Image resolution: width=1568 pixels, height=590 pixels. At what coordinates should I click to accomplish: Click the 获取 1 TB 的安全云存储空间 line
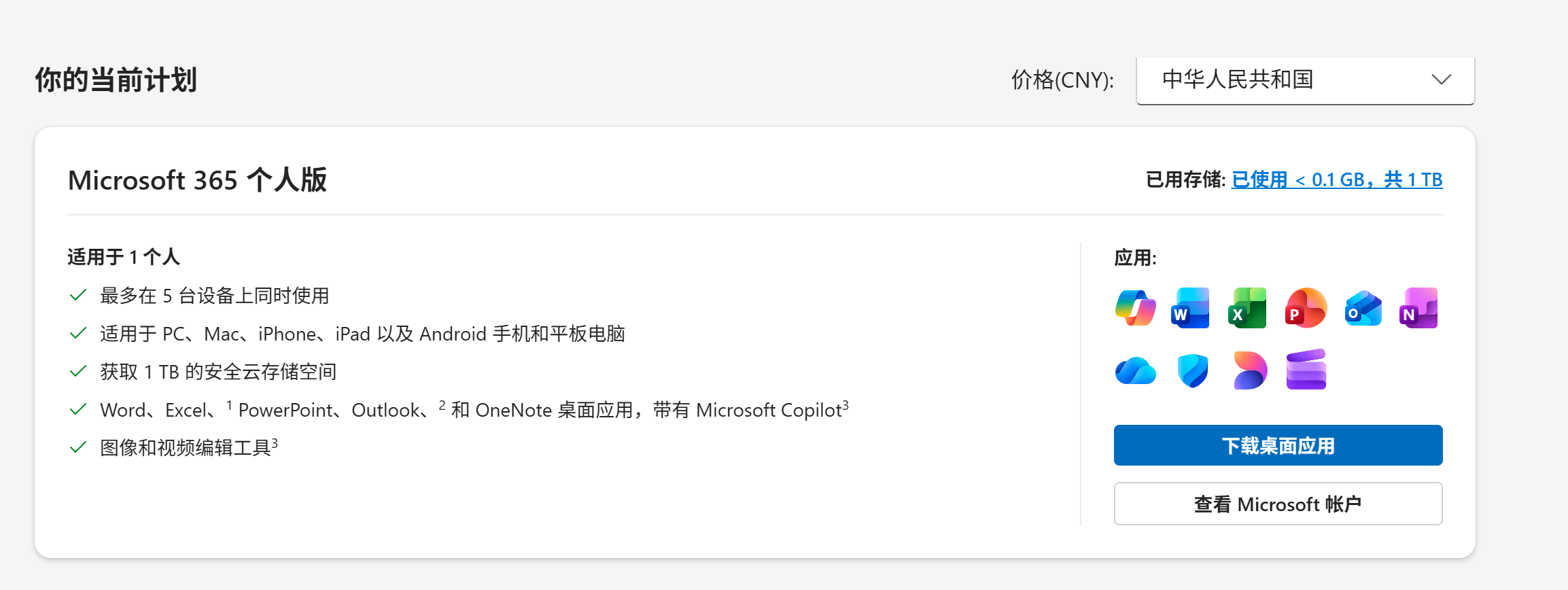(218, 372)
